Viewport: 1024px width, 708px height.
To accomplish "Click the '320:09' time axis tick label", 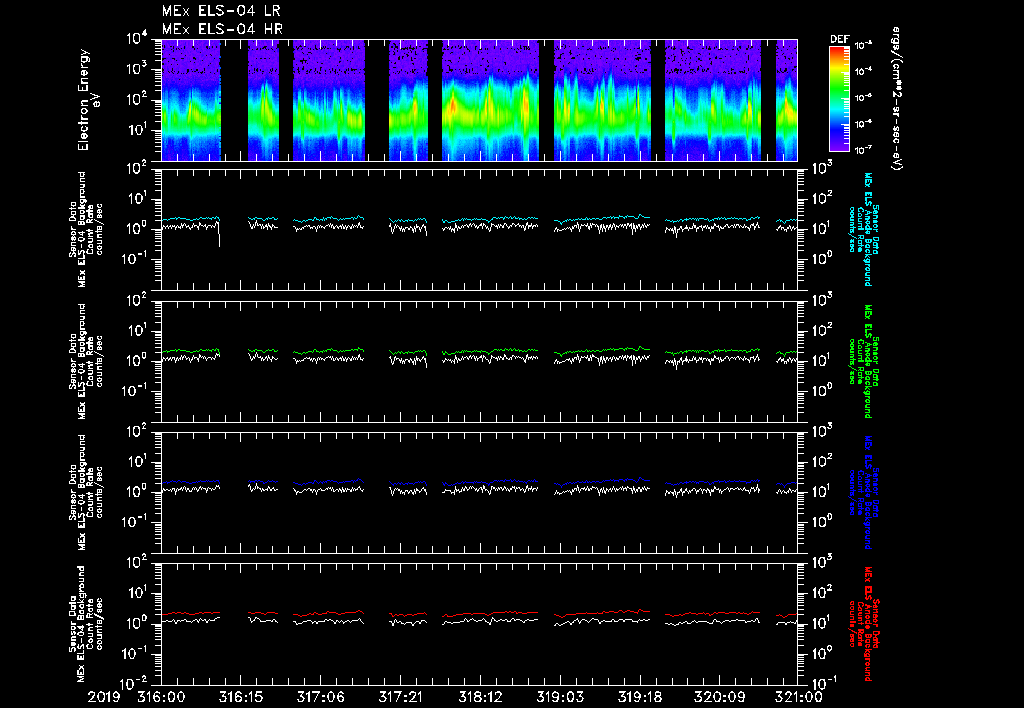I will (x=719, y=698).
